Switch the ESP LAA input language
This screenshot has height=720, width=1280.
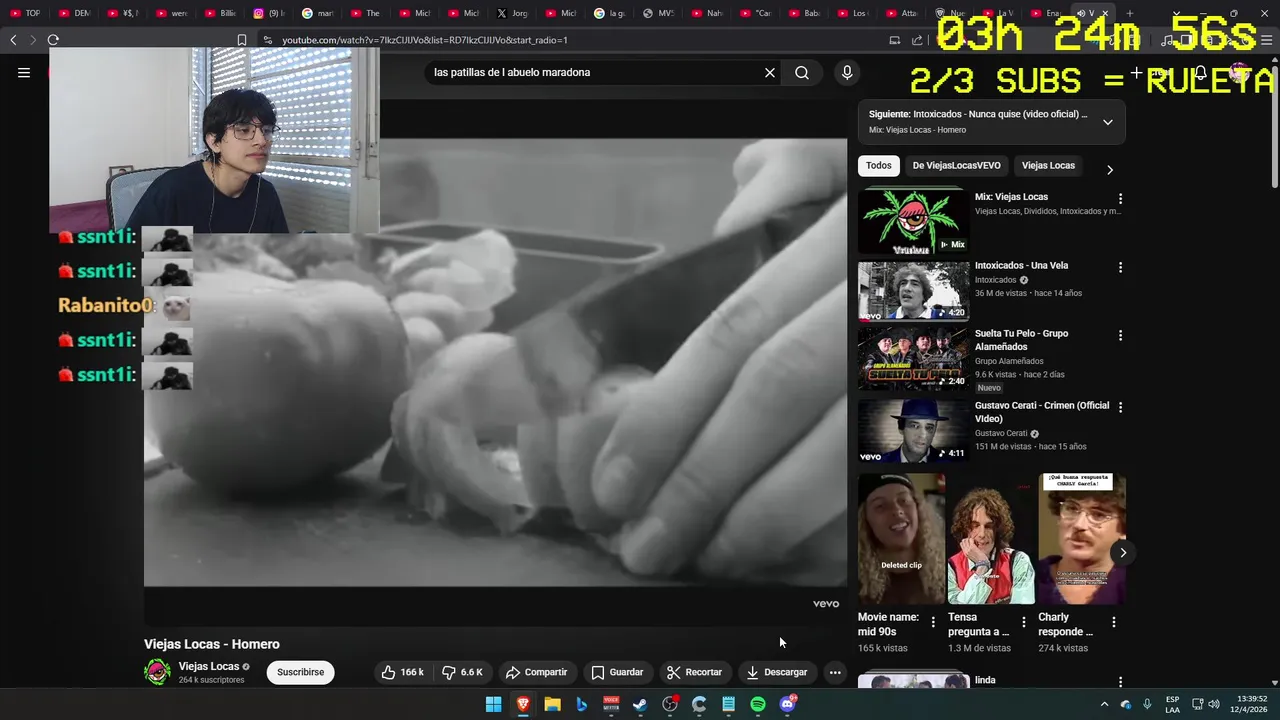(1172, 704)
